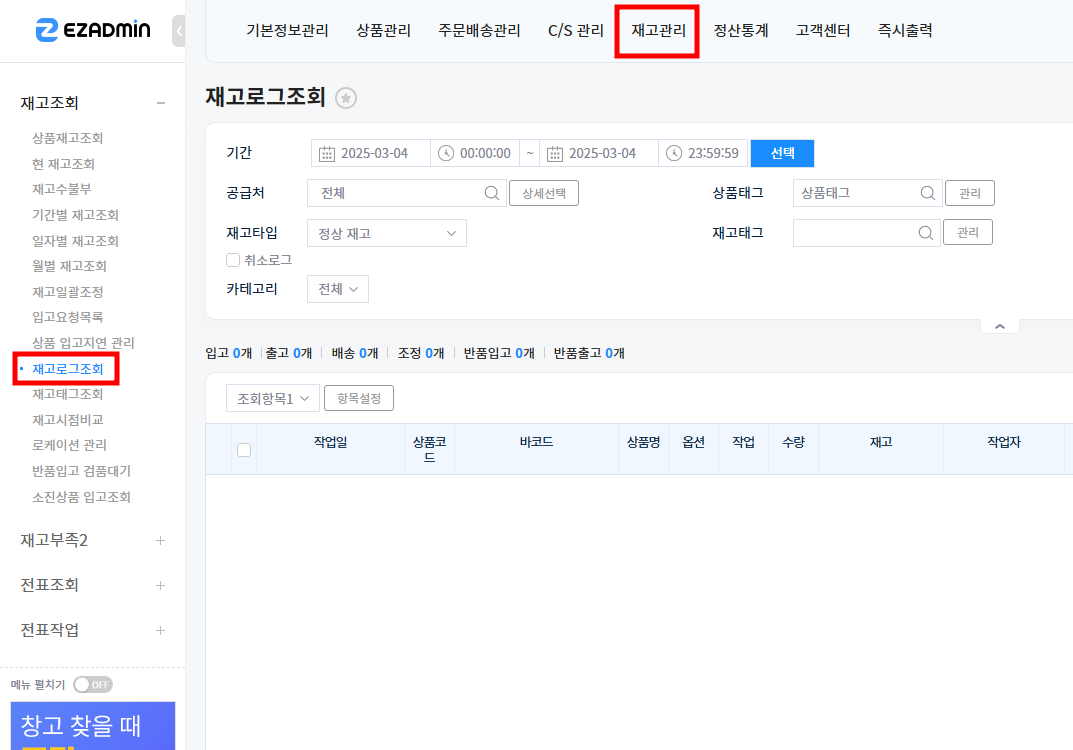Click the end time clock icon

(x=674, y=153)
